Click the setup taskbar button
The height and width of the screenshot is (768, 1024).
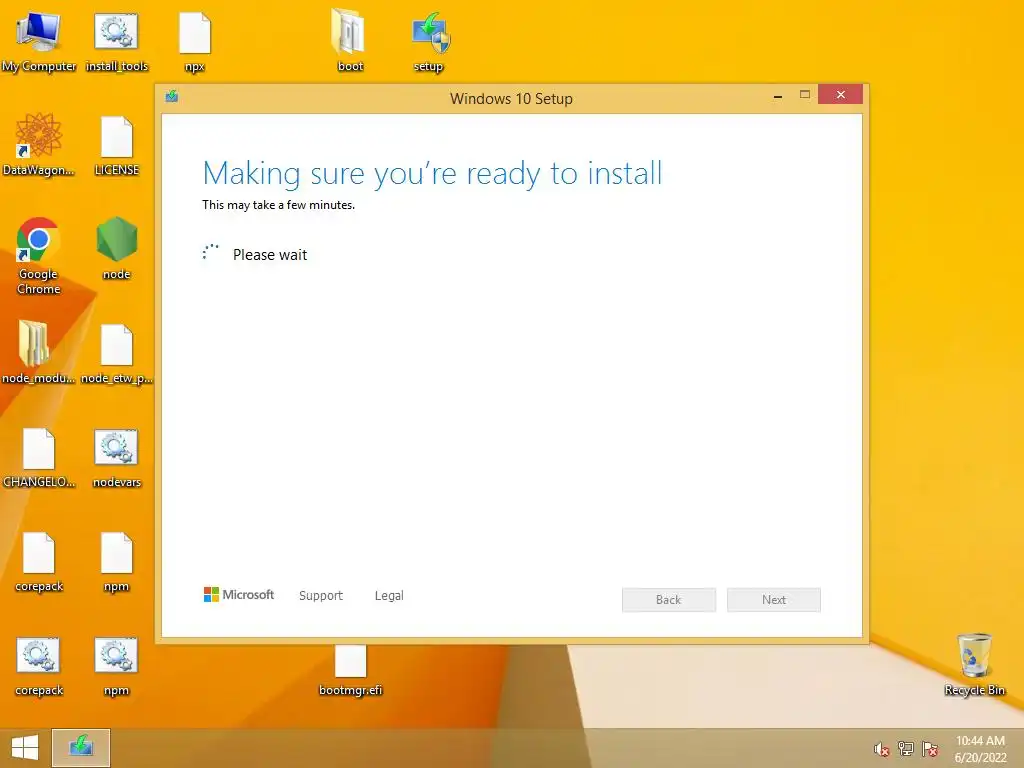tap(81, 748)
